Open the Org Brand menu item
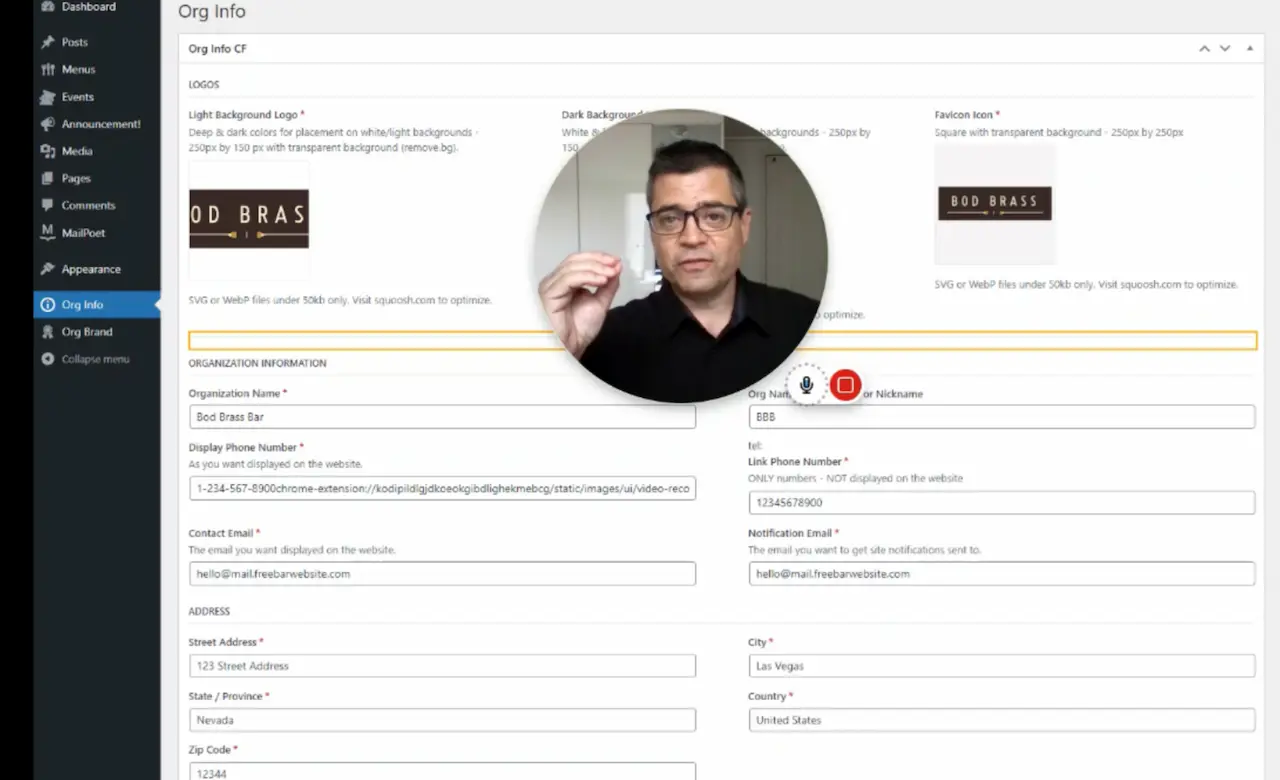Viewport: 1280px width, 780px height. (x=86, y=332)
